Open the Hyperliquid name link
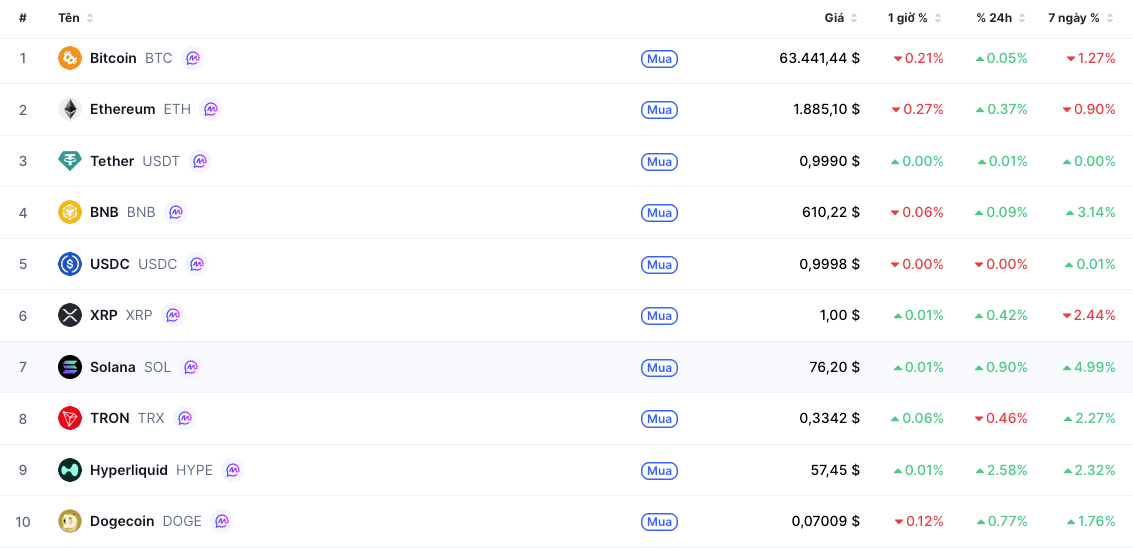This screenshot has width=1133, height=548. [x=129, y=470]
